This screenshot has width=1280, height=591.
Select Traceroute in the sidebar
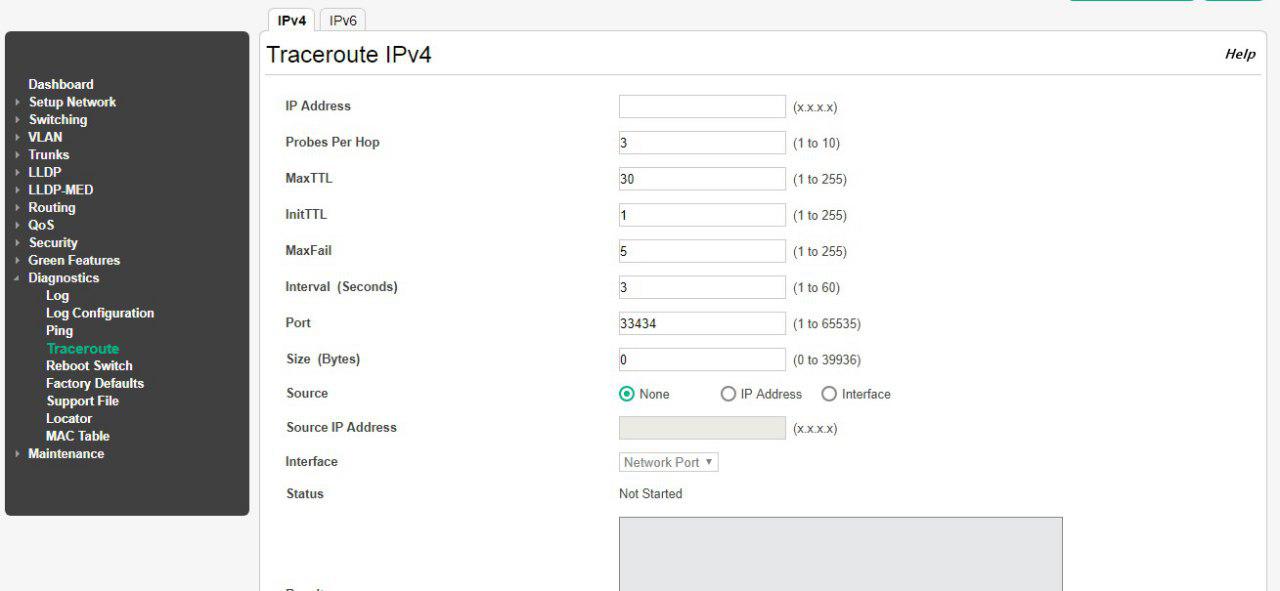pos(82,349)
